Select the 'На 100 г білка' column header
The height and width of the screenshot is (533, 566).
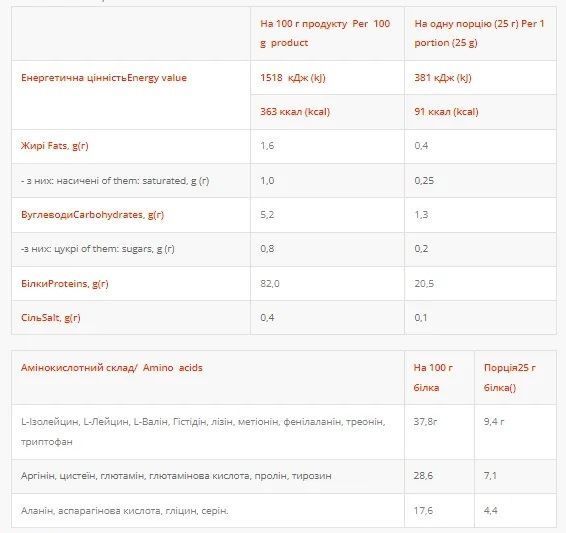pos(433,377)
